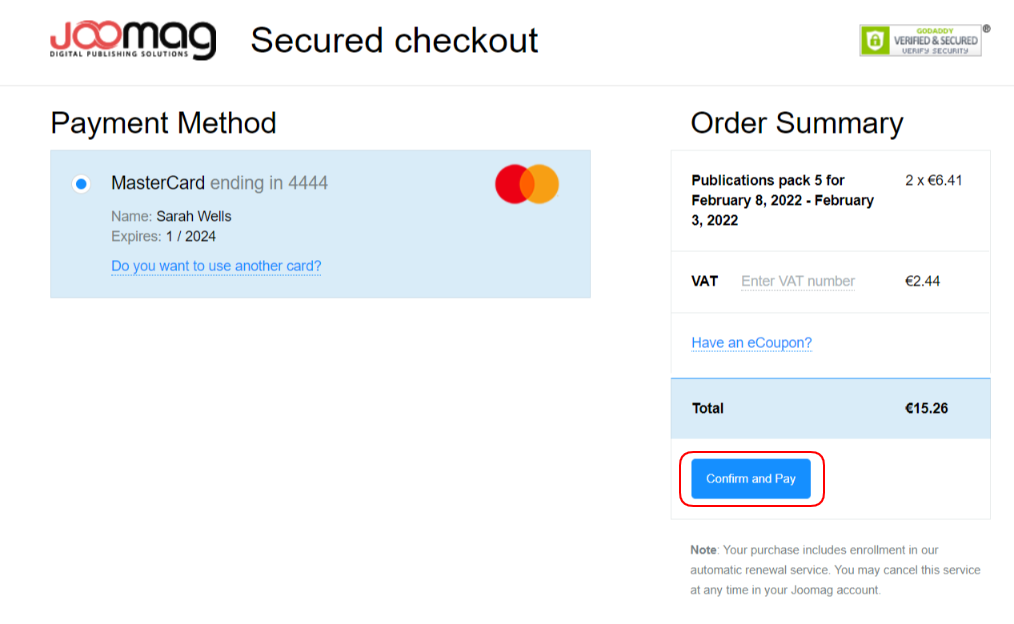1014x624 pixels.
Task: Open the "Have an eCoupon?" link
Action: point(751,343)
